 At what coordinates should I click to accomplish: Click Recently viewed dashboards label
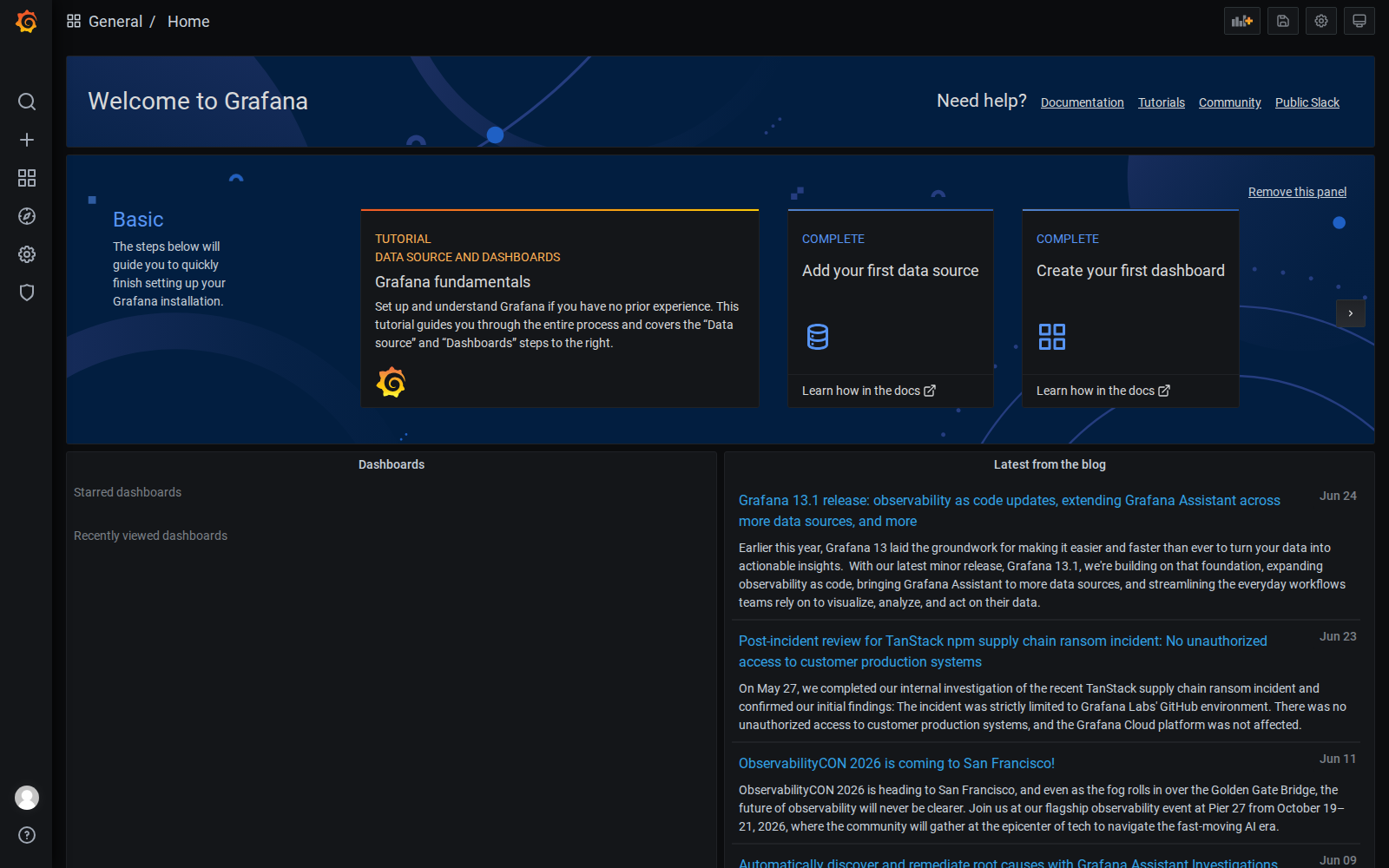point(150,536)
